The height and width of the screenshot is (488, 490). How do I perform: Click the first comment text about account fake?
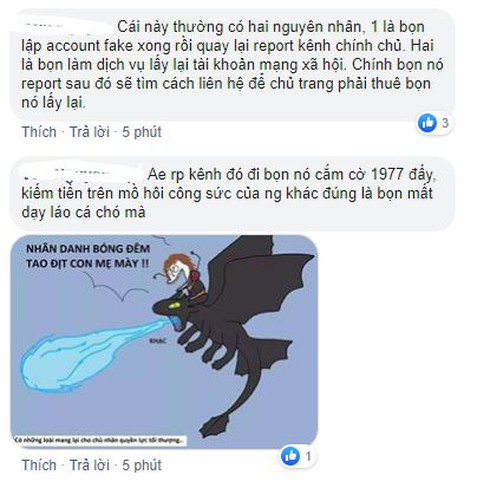point(232,65)
